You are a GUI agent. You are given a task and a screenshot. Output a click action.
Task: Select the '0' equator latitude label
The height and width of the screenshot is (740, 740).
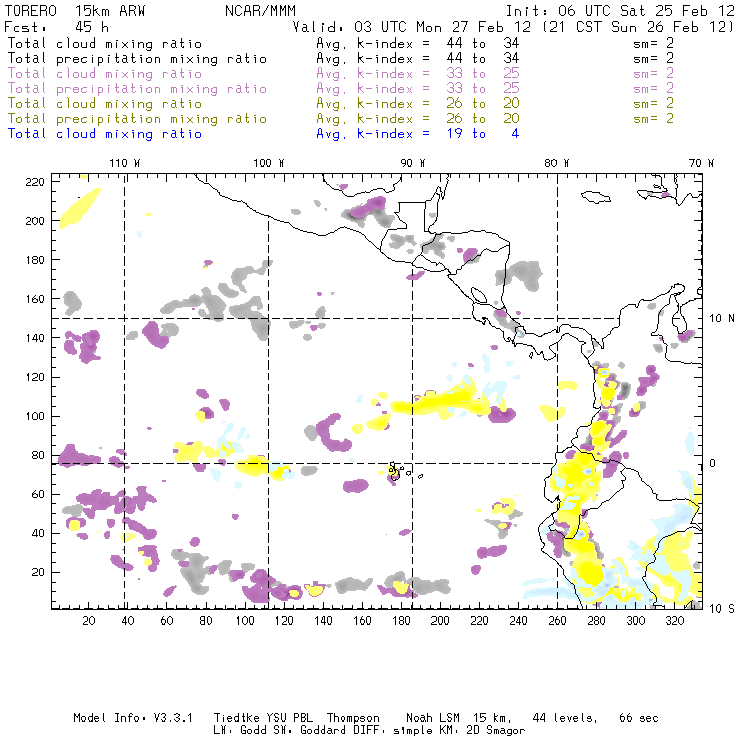713,463
